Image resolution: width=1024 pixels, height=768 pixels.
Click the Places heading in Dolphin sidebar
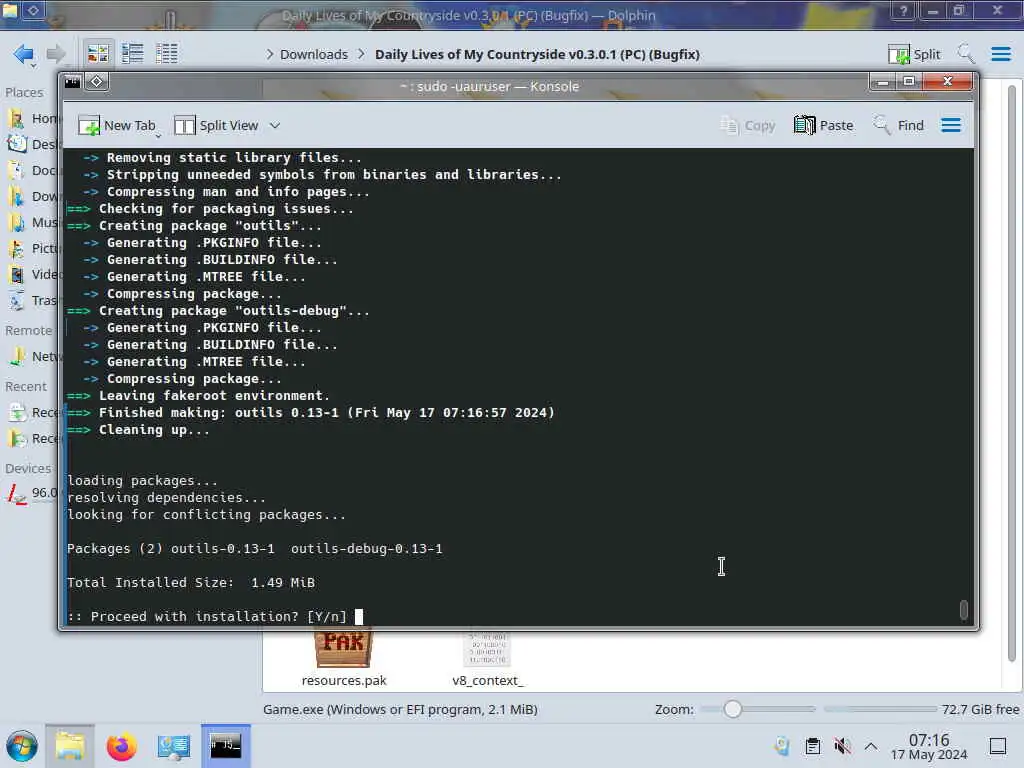pyautogui.click(x=24, y=93)
